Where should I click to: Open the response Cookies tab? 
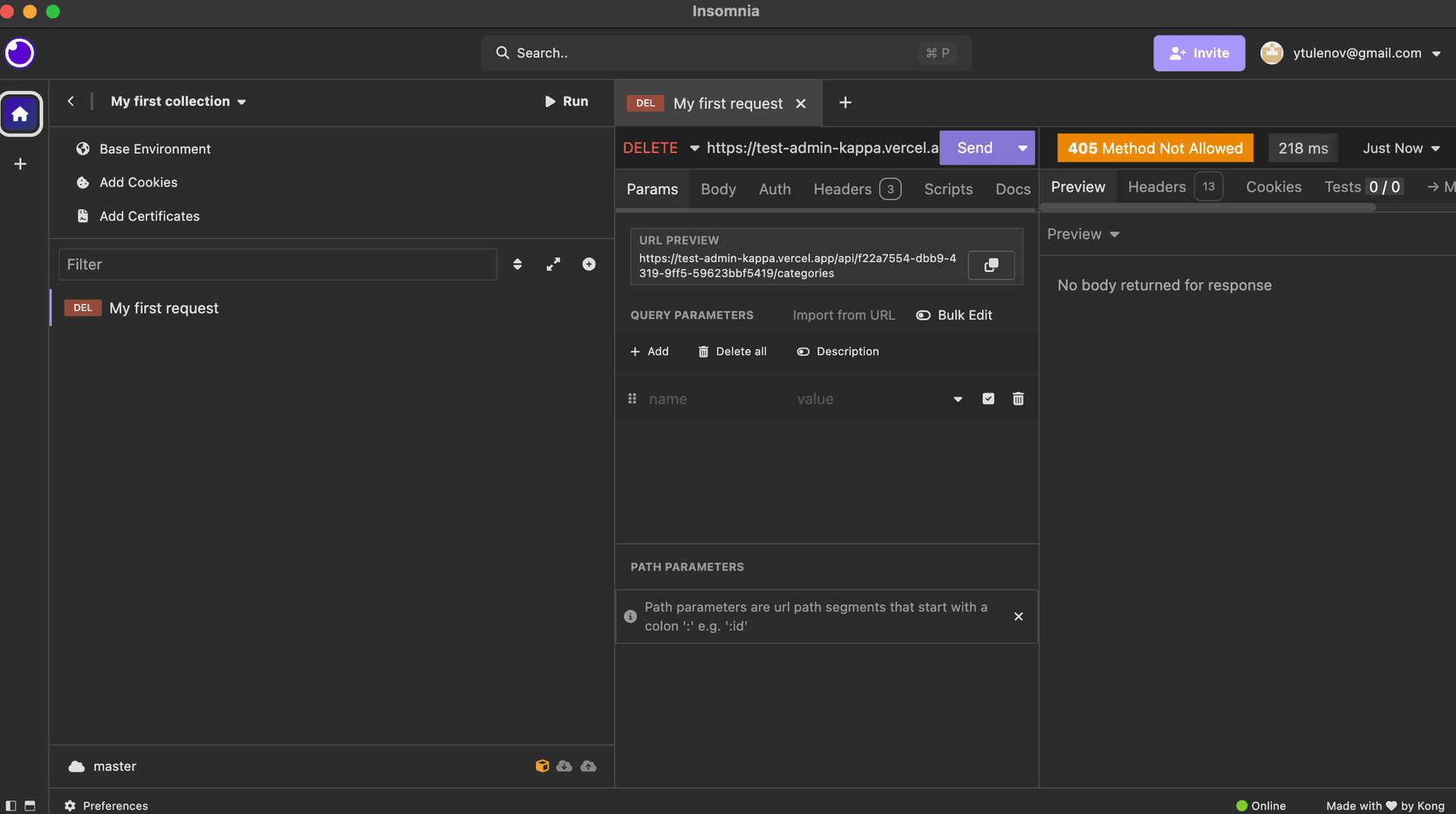click(x=1273, y=187)
